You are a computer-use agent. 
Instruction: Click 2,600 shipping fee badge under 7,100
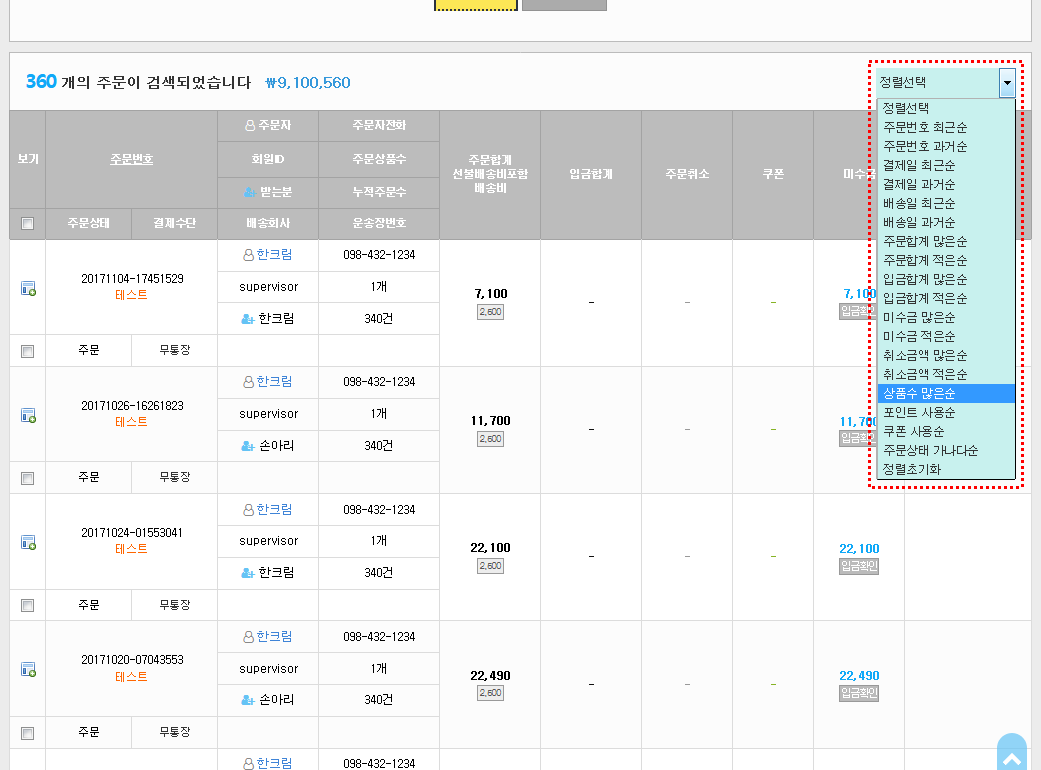(490, 312)
